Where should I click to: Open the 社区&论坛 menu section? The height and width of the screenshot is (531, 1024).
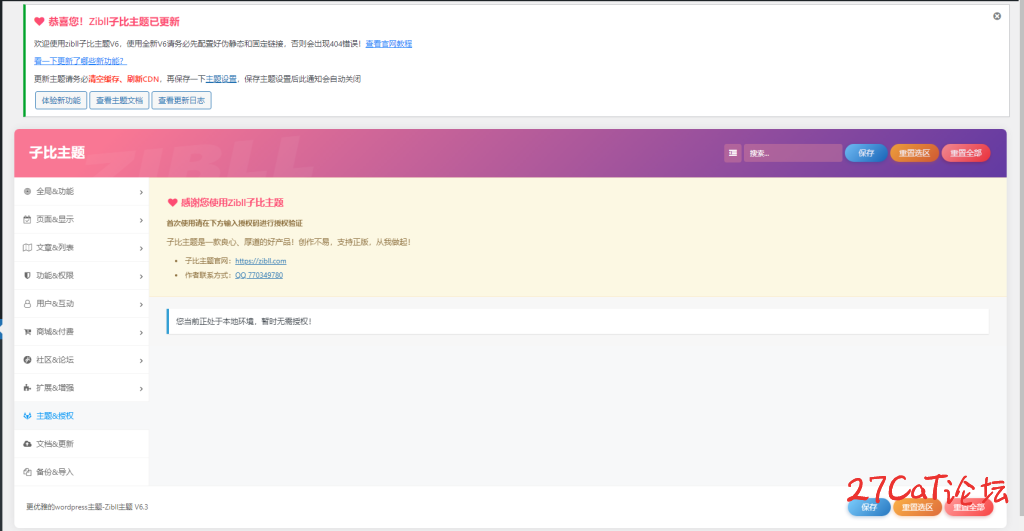coord(82,360)
